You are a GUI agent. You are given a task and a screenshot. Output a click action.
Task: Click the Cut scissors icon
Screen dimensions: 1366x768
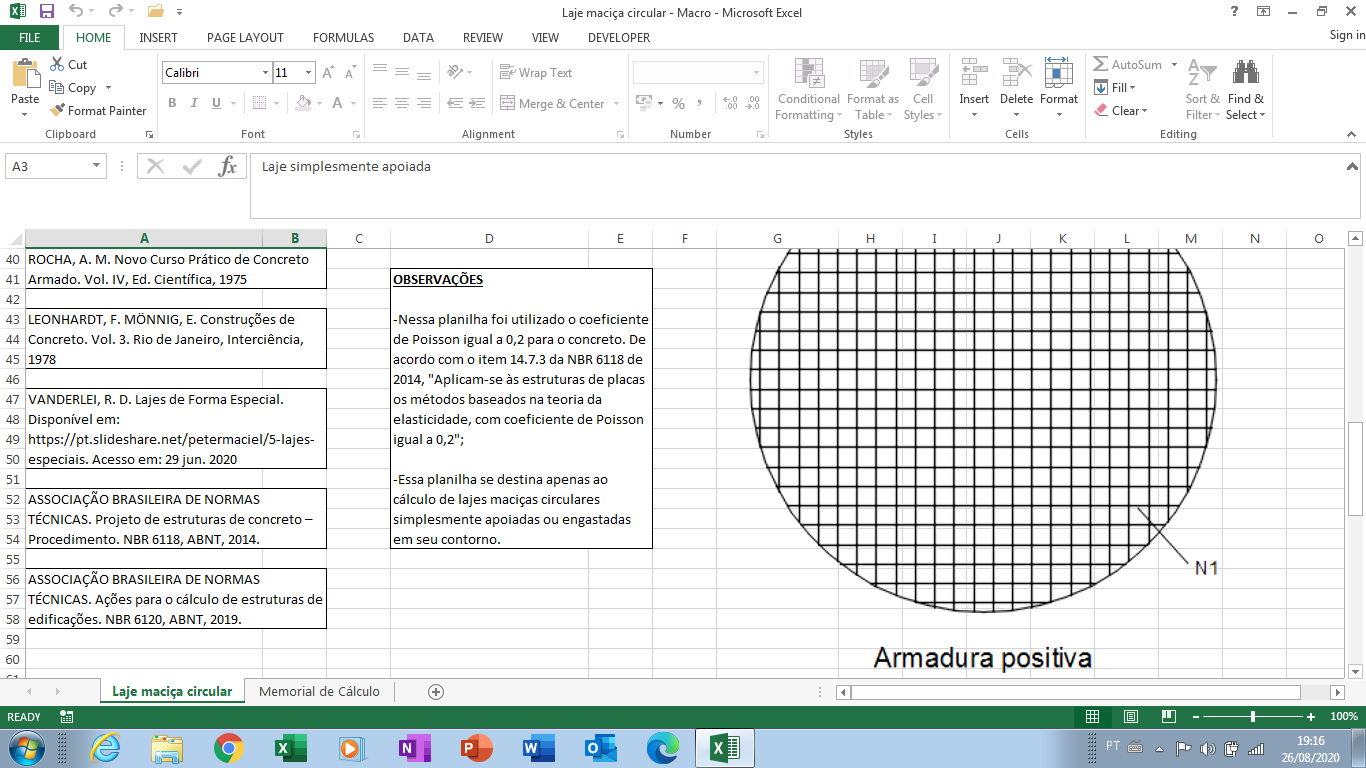56,64
